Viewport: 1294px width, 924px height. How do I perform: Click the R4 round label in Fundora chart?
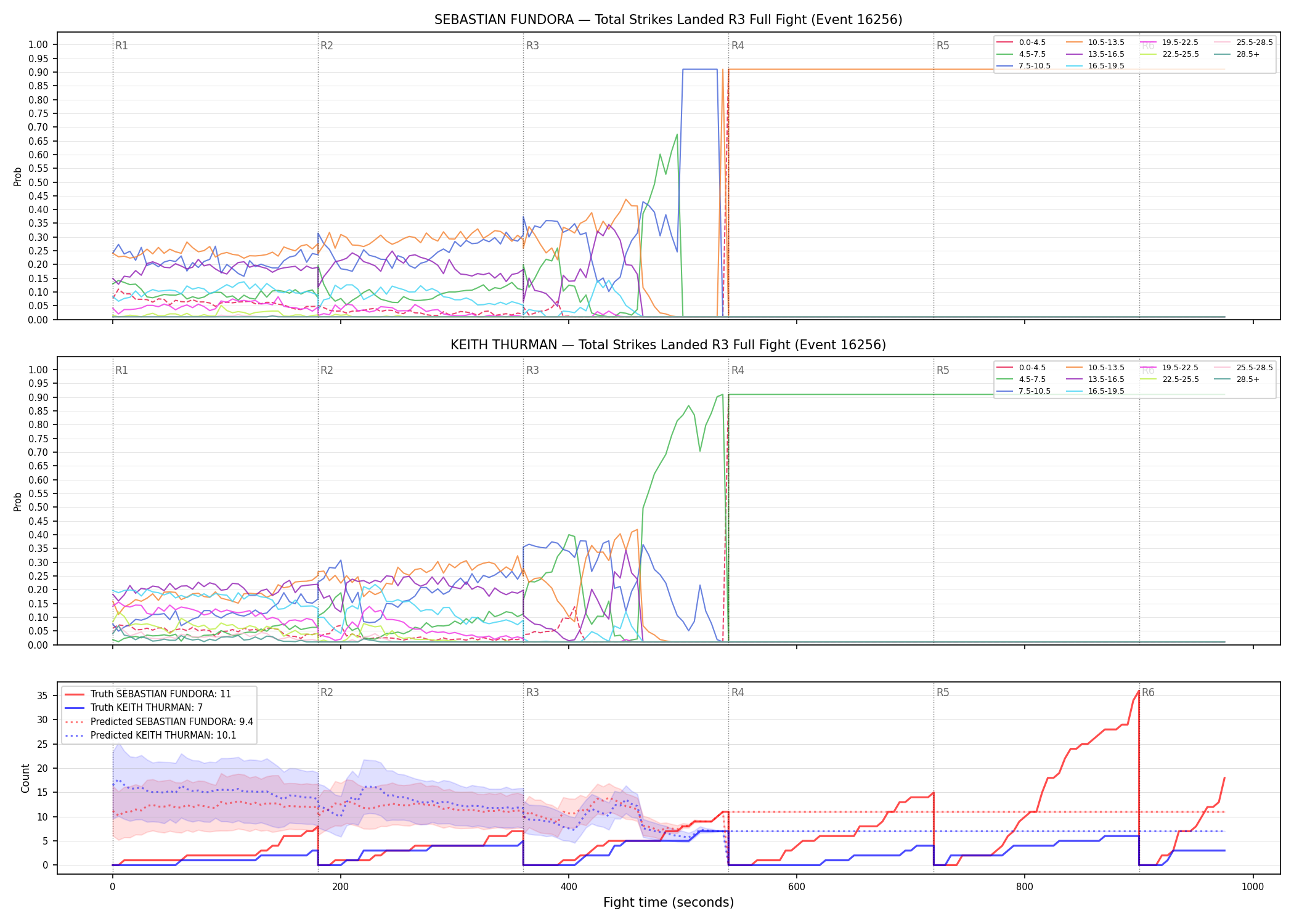[738, 46]
